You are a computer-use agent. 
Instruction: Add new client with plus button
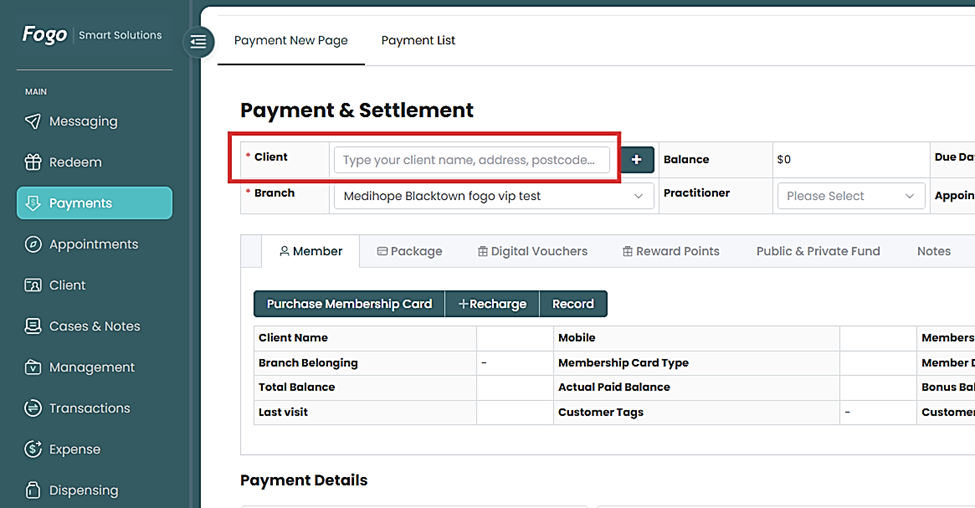coord(637,160)
